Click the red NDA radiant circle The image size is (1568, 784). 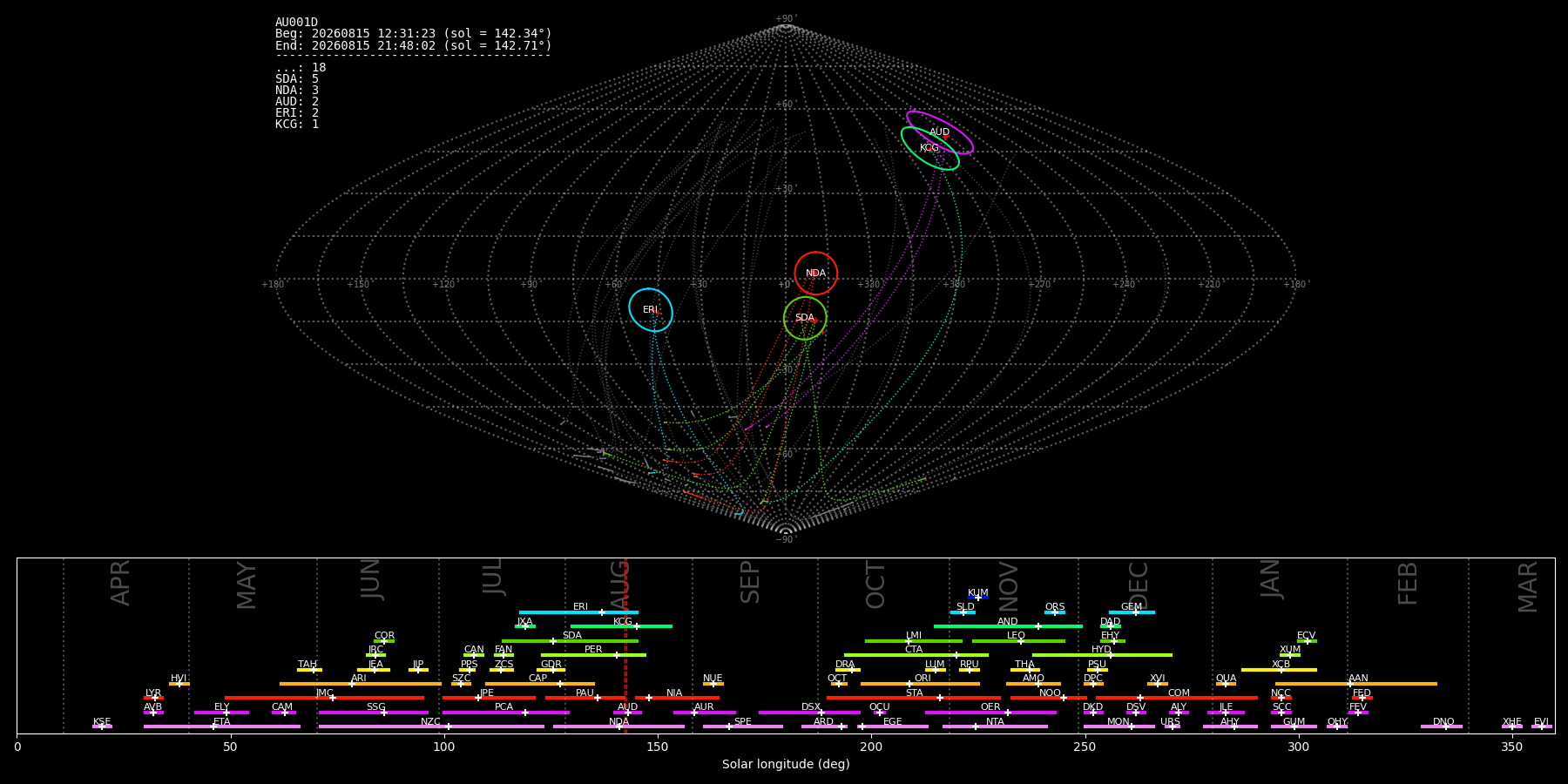[816, 274]
